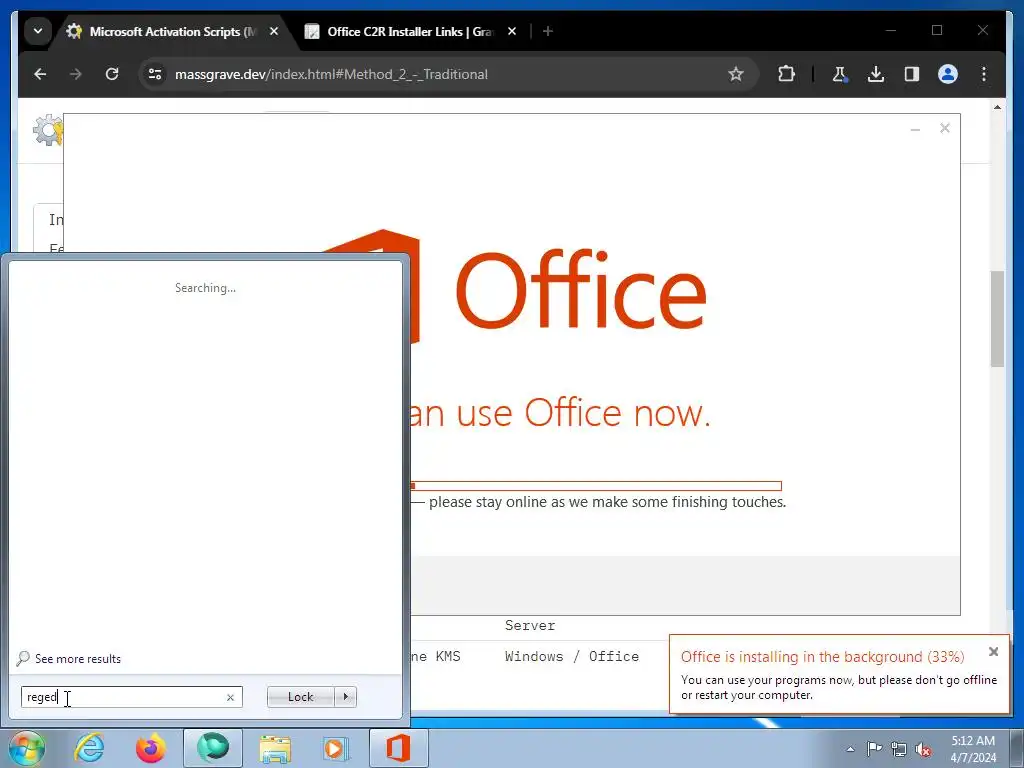The width and height of the screenshot is (1024, 768).
Task: Click the Lock button in Start menu
Action: (300, 697)
